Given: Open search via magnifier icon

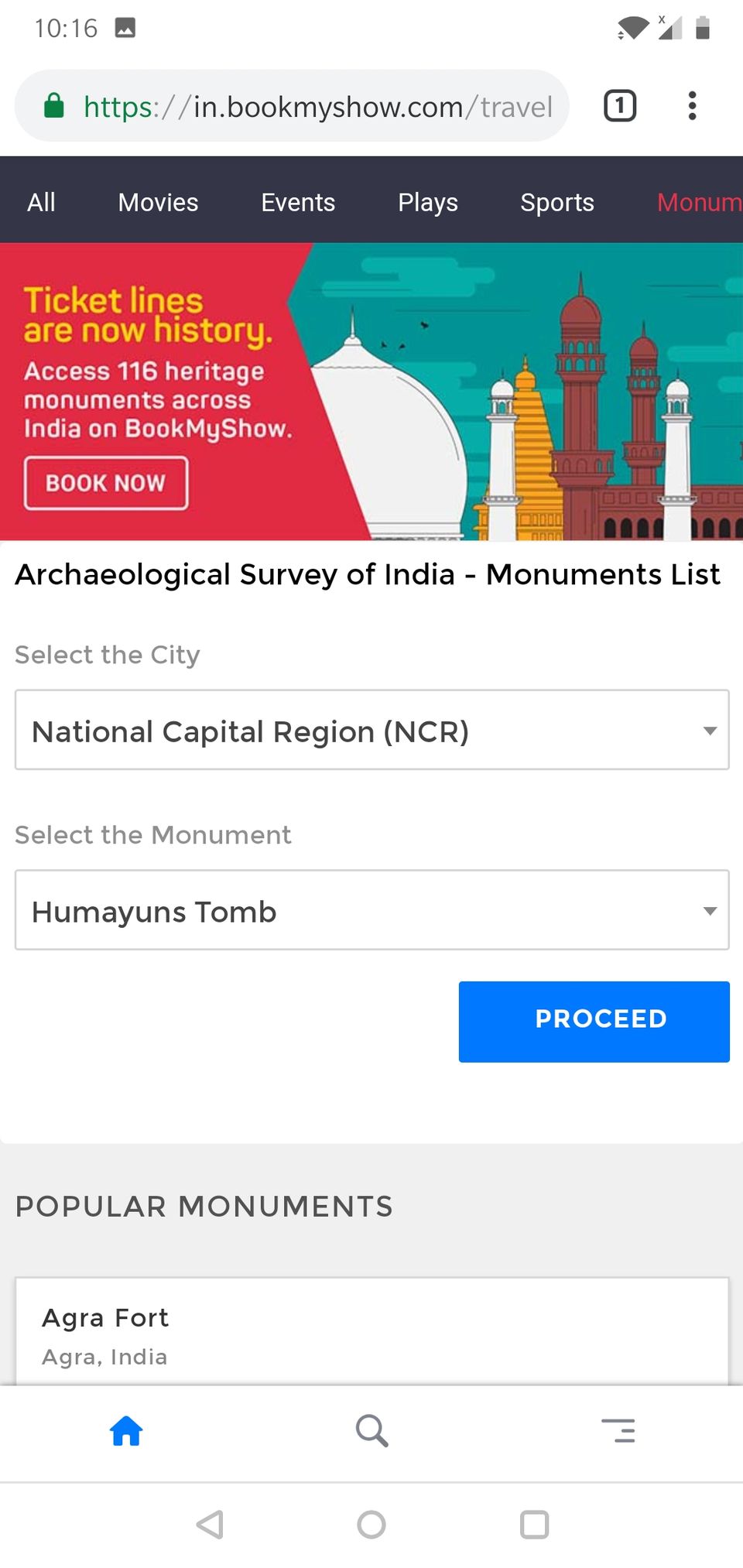Looking at the screenshot, I should (371, 1430).
